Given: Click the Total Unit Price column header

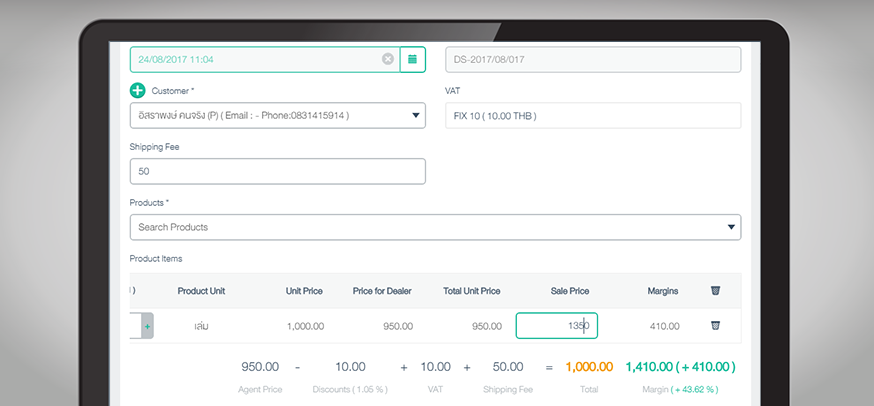Looking at the screenshot, I should click(x=471, y=291).
